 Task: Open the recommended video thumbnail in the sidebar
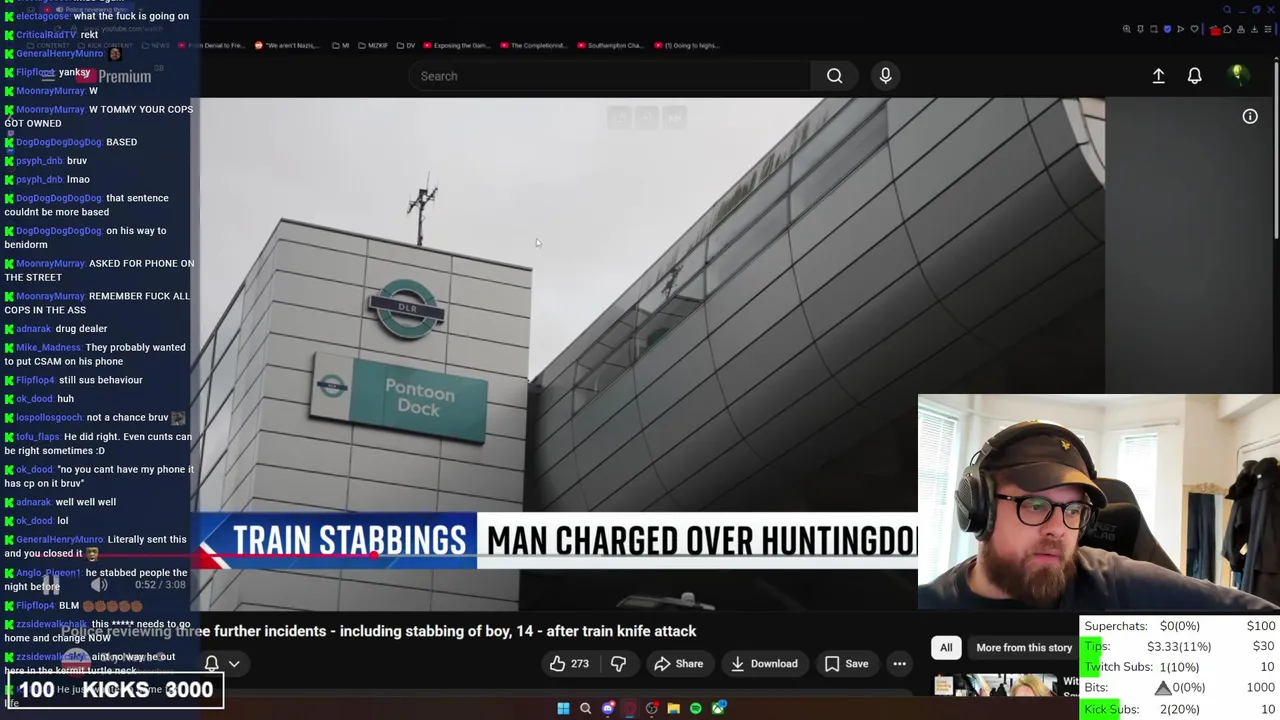click(x=995, y=685)
